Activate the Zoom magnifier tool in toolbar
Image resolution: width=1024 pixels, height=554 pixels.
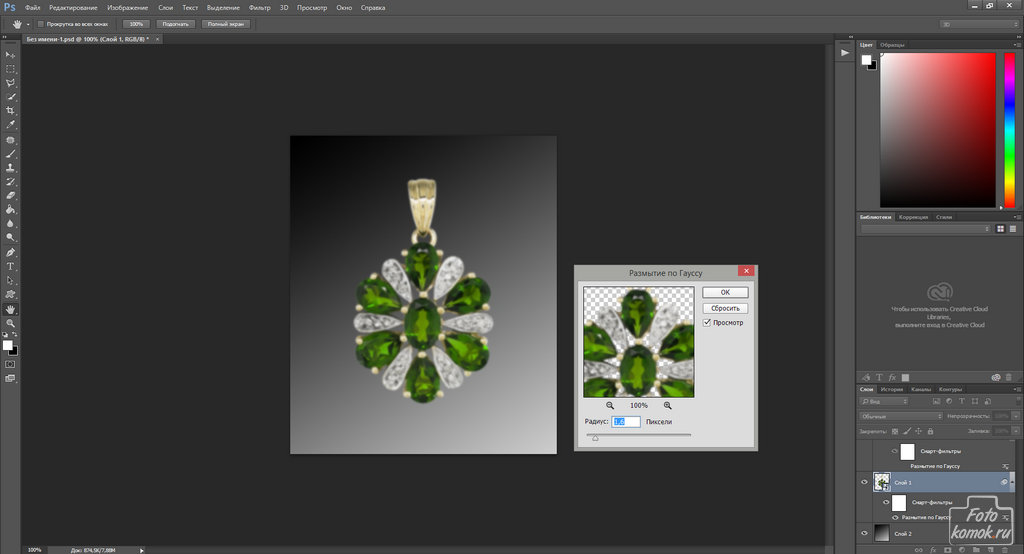coord(11,323)
